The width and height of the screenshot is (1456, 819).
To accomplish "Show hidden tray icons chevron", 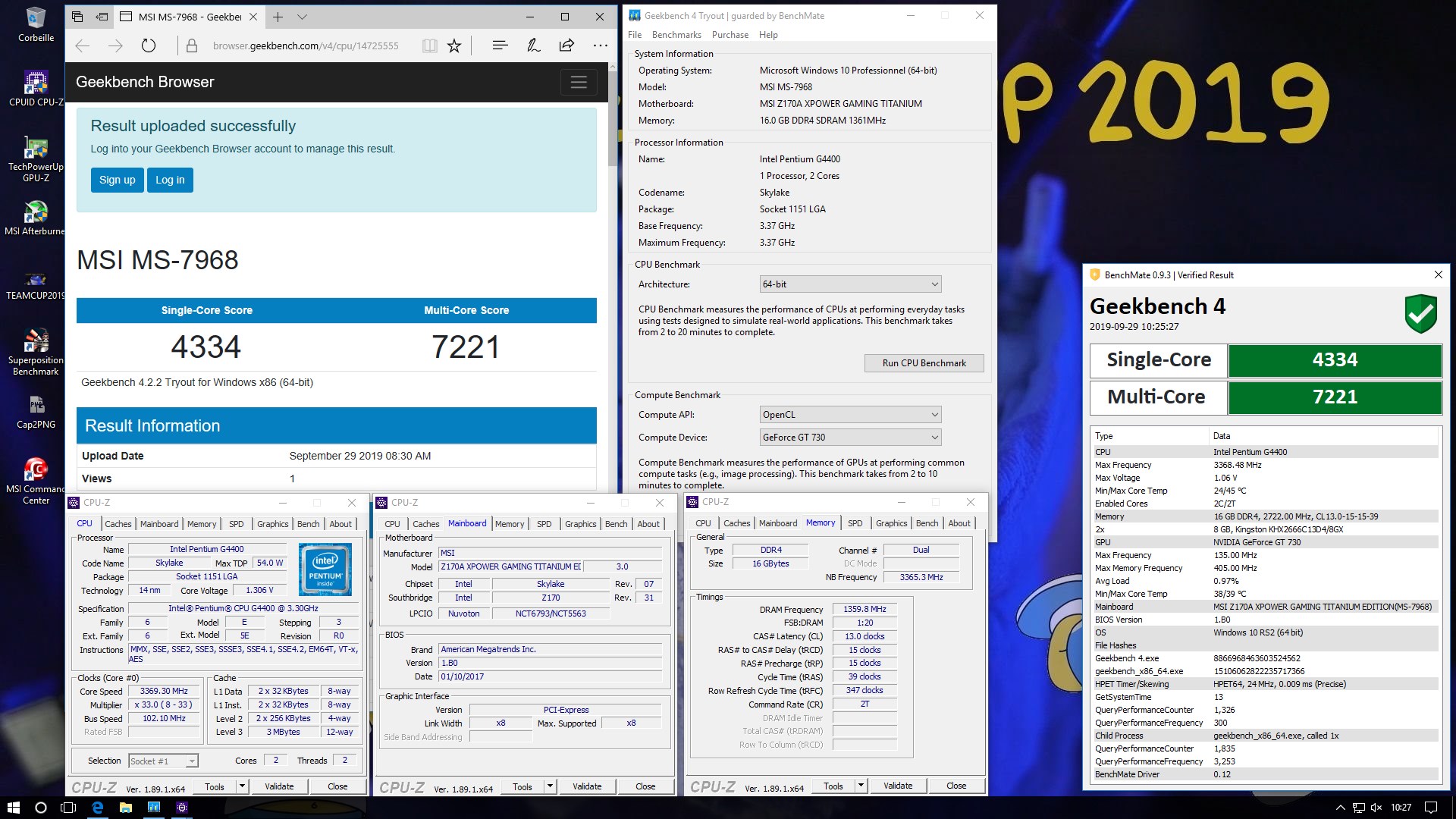I will [x=1340, y=808].
